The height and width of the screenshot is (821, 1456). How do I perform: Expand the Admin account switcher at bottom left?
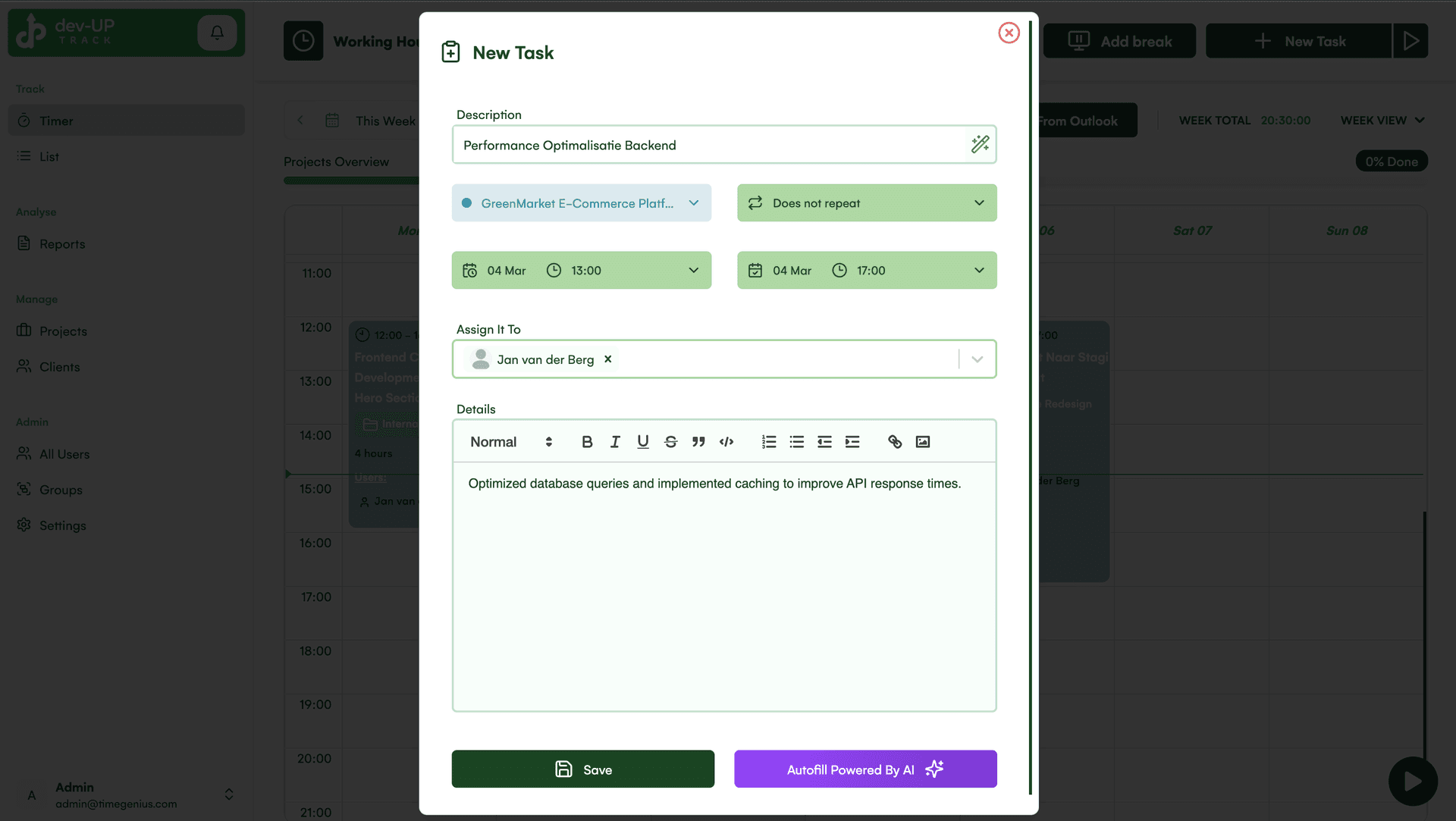click(x=228, y=794)
